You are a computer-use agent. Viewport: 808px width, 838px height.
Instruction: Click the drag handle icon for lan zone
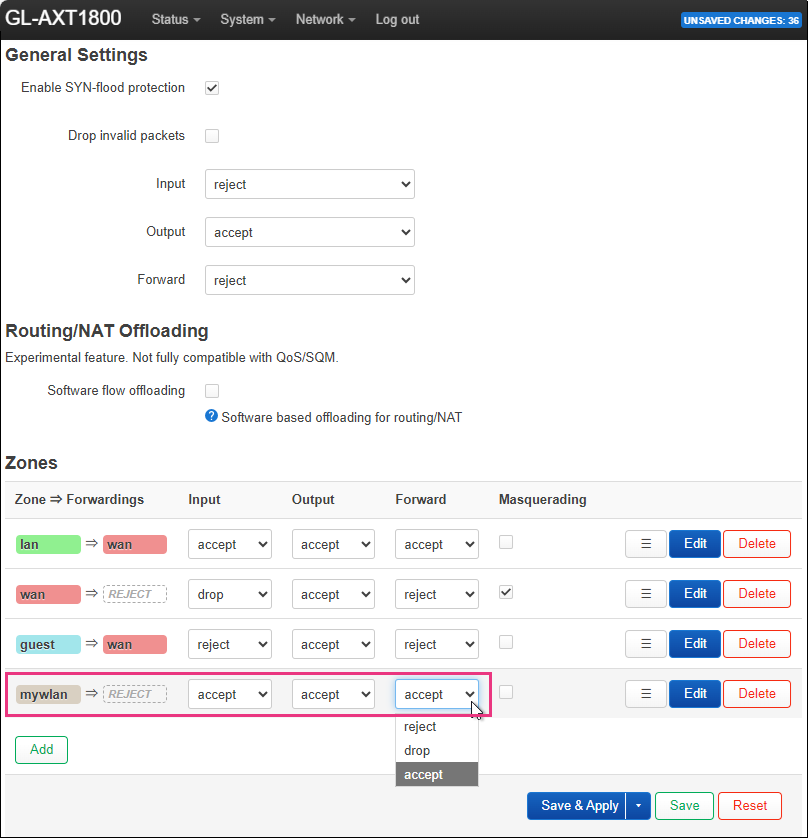(646, 544)
